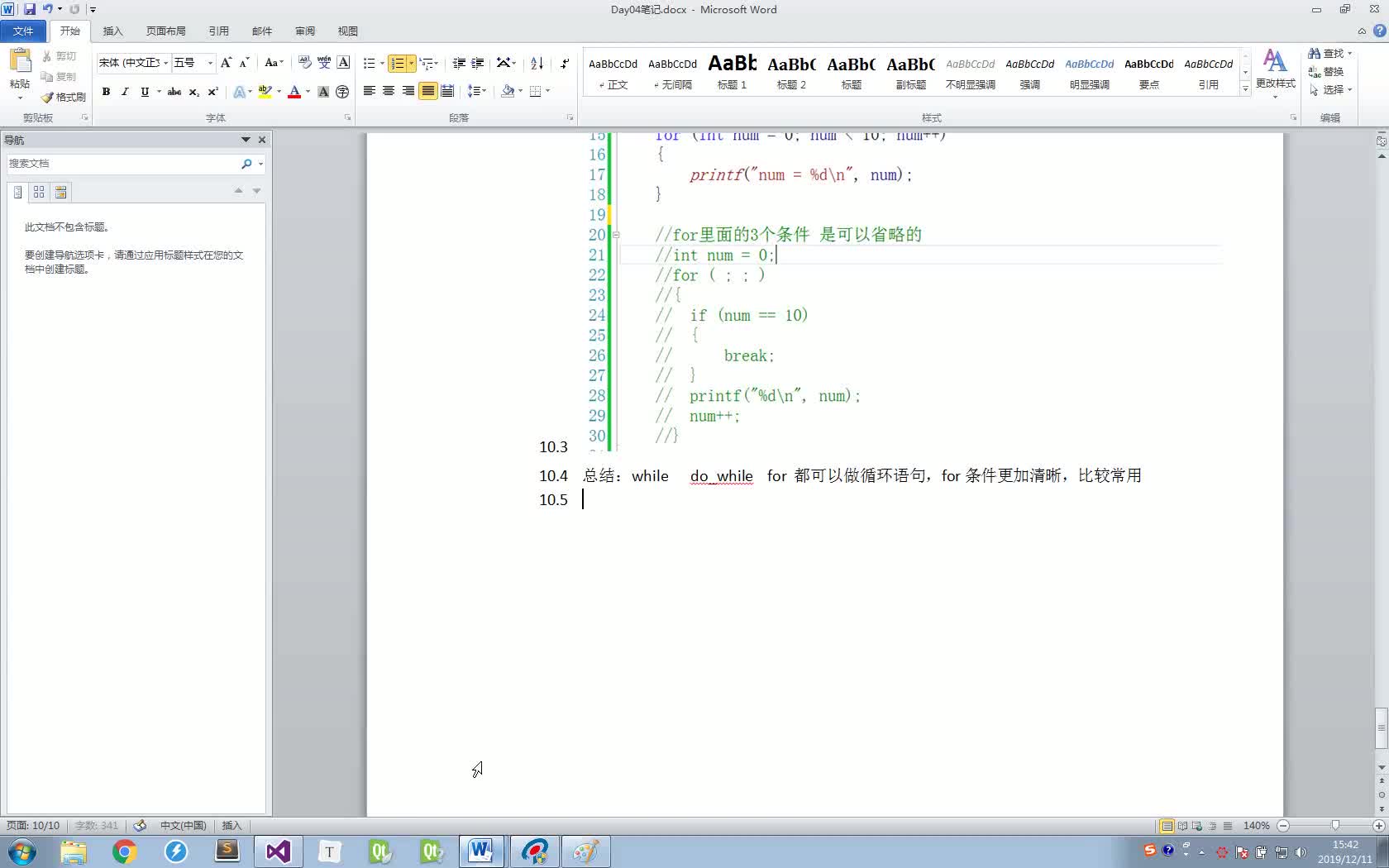Toggle Subscript formatting
The height and width of the screenshot is (868, 1389).
click(193, 92)
